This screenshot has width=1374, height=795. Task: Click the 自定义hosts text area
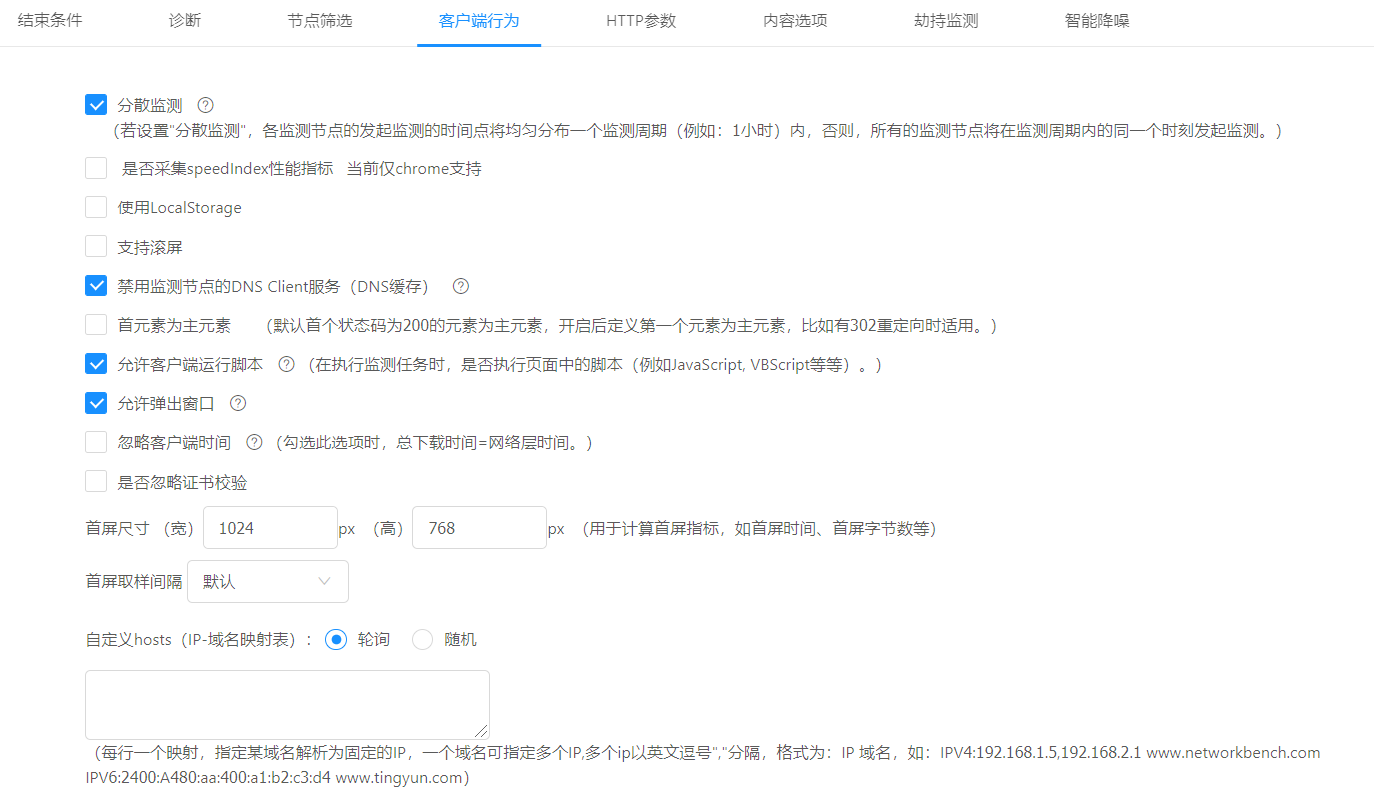point(287,704)
